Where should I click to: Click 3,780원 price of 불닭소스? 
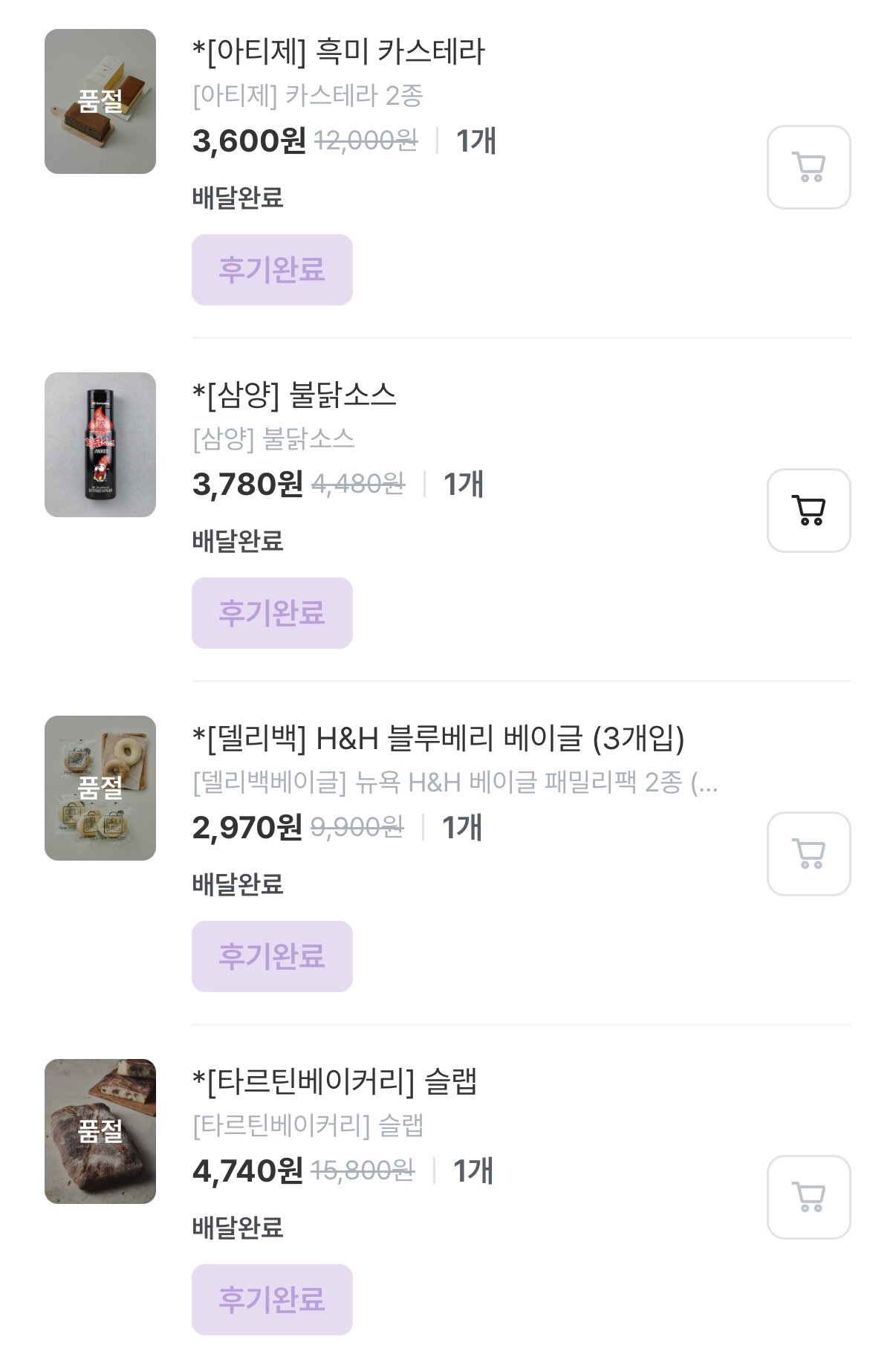[x=247, y=485]
